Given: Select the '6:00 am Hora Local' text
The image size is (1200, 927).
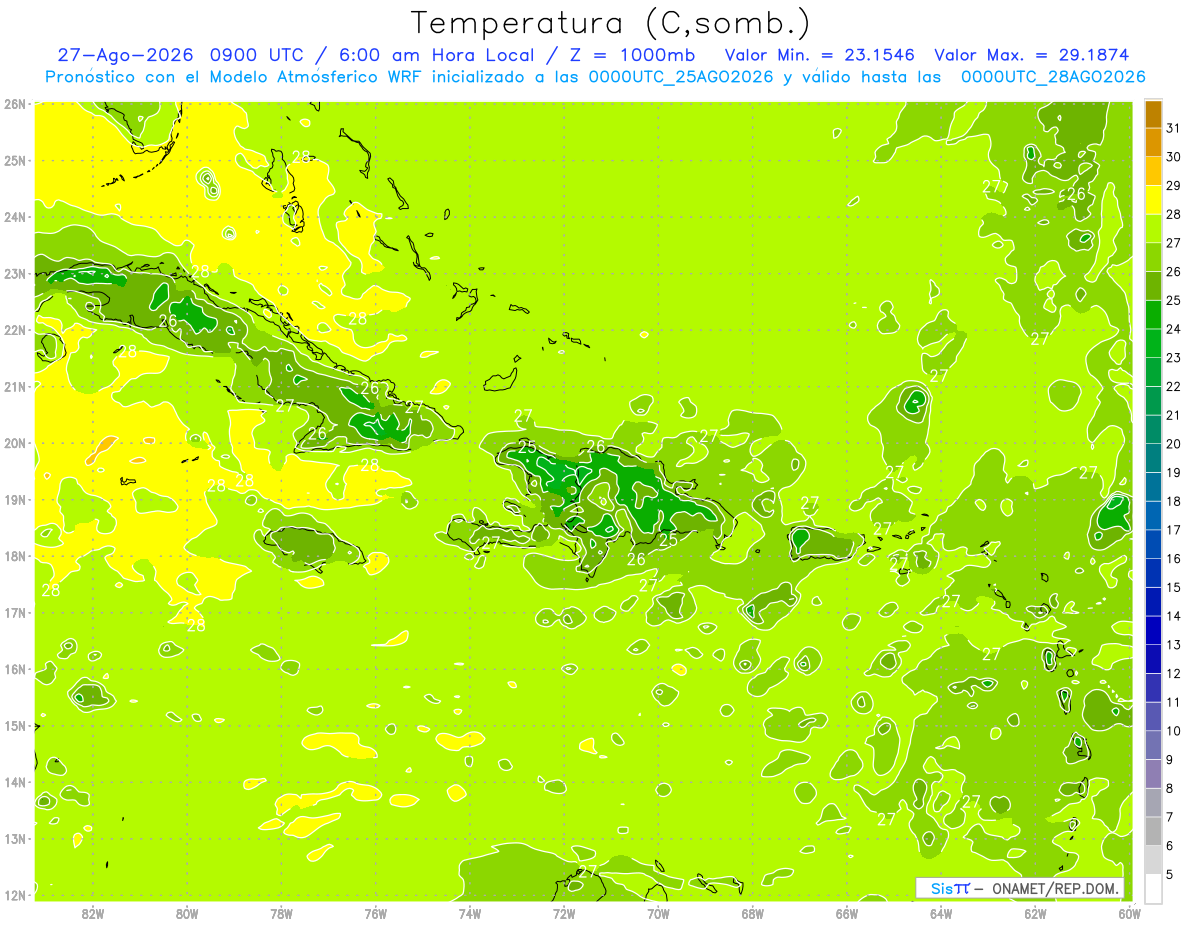Looking at the screenshot, I should 435,55.
